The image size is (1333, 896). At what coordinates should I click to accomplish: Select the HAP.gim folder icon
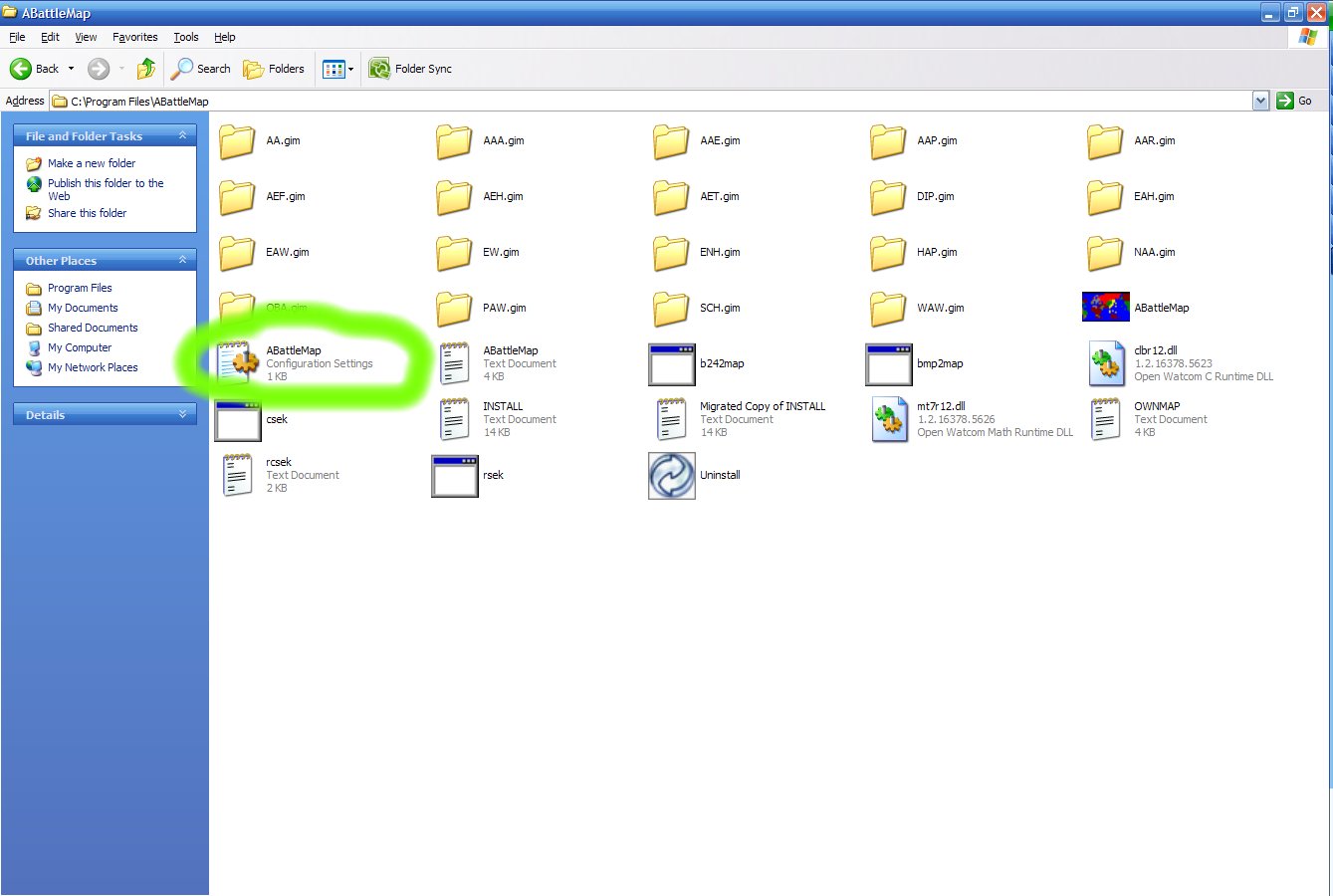(888, 253)
